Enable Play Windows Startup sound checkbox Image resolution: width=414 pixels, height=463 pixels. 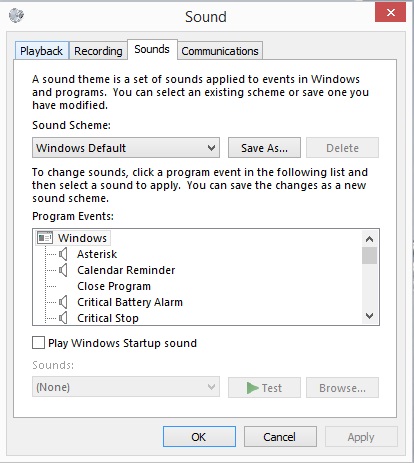38,343
